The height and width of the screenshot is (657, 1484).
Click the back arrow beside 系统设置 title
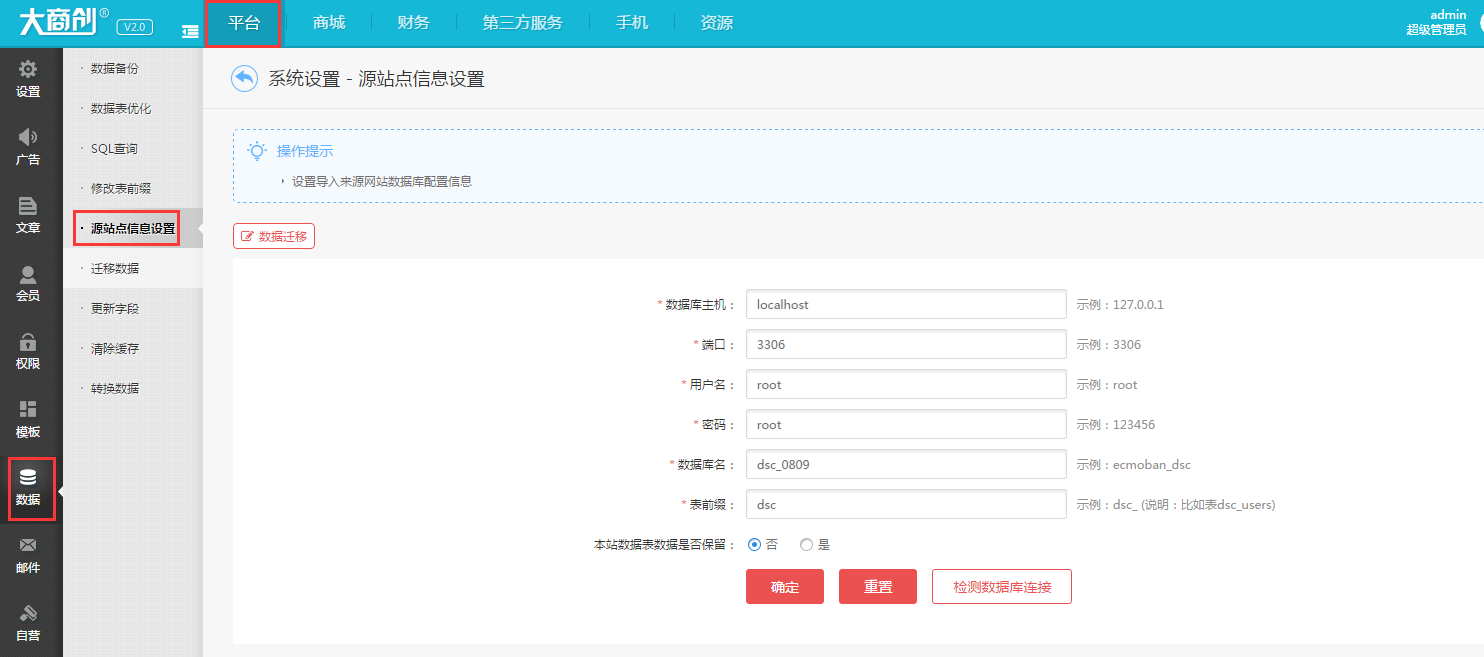244,79
